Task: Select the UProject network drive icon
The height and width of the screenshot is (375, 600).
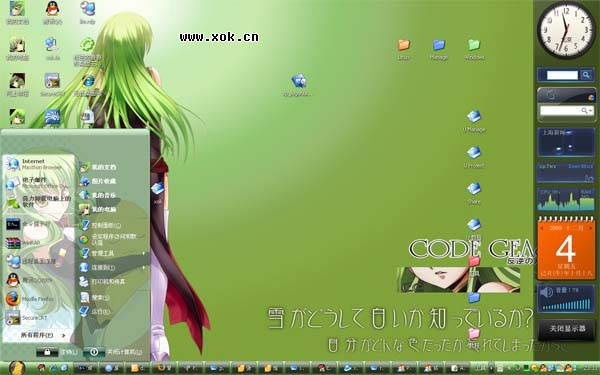Action: 474,152
